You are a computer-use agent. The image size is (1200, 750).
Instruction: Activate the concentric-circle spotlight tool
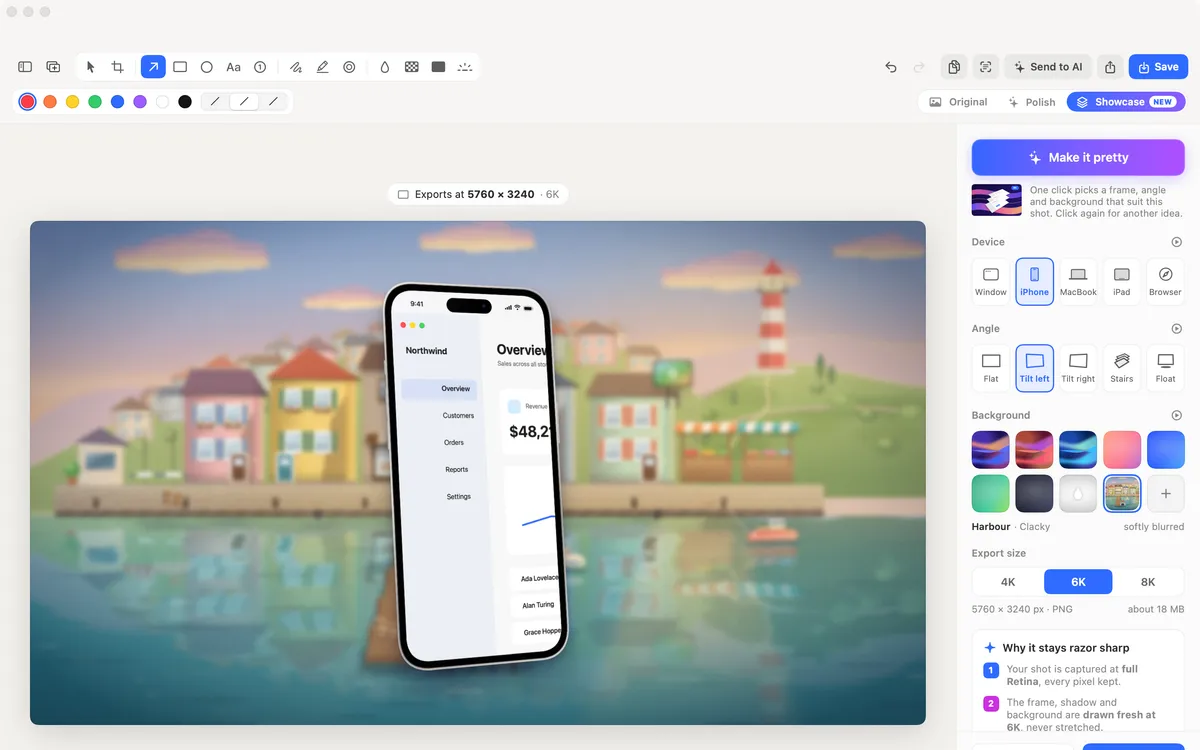pyautogui.click(x=349, y=67)
